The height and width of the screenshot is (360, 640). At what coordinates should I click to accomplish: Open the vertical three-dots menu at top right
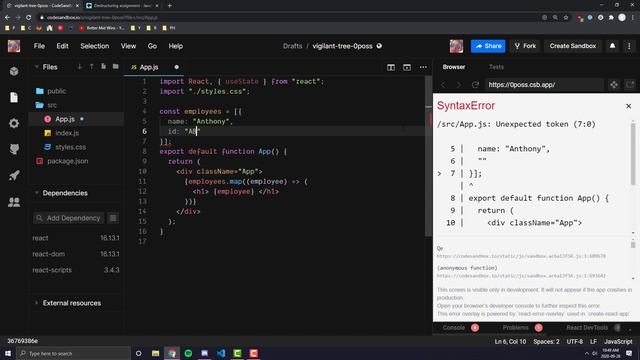click(629, 46)
